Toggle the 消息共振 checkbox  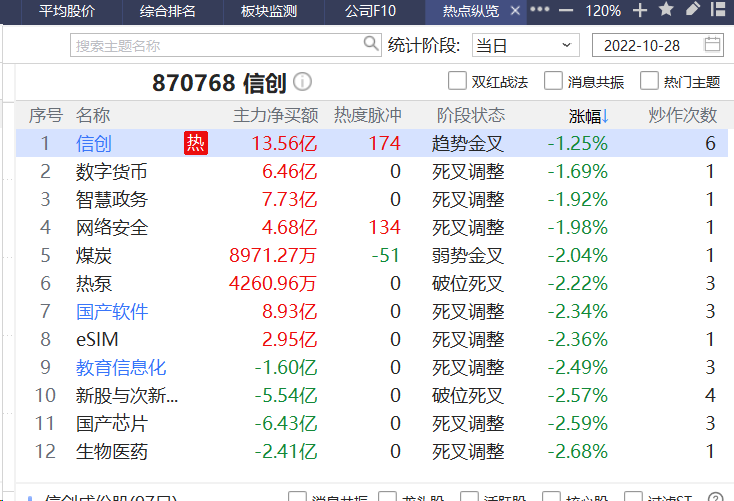click(553, 81)
